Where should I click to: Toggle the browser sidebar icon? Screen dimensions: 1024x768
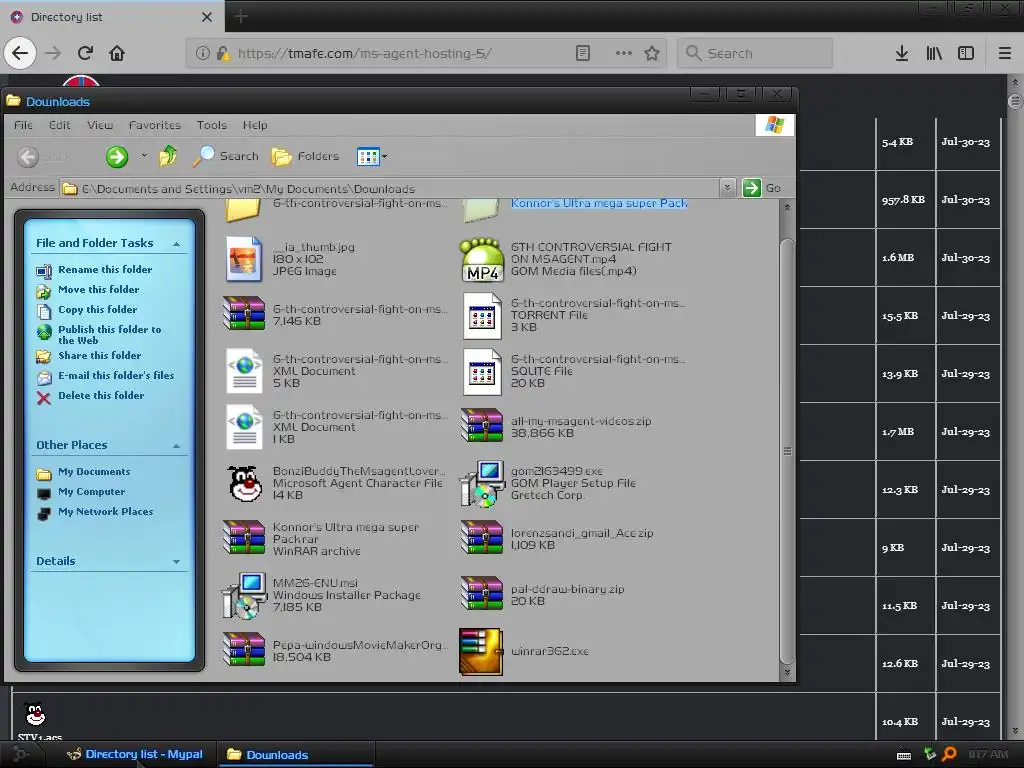pyautogui.click(x=966, y=54)
